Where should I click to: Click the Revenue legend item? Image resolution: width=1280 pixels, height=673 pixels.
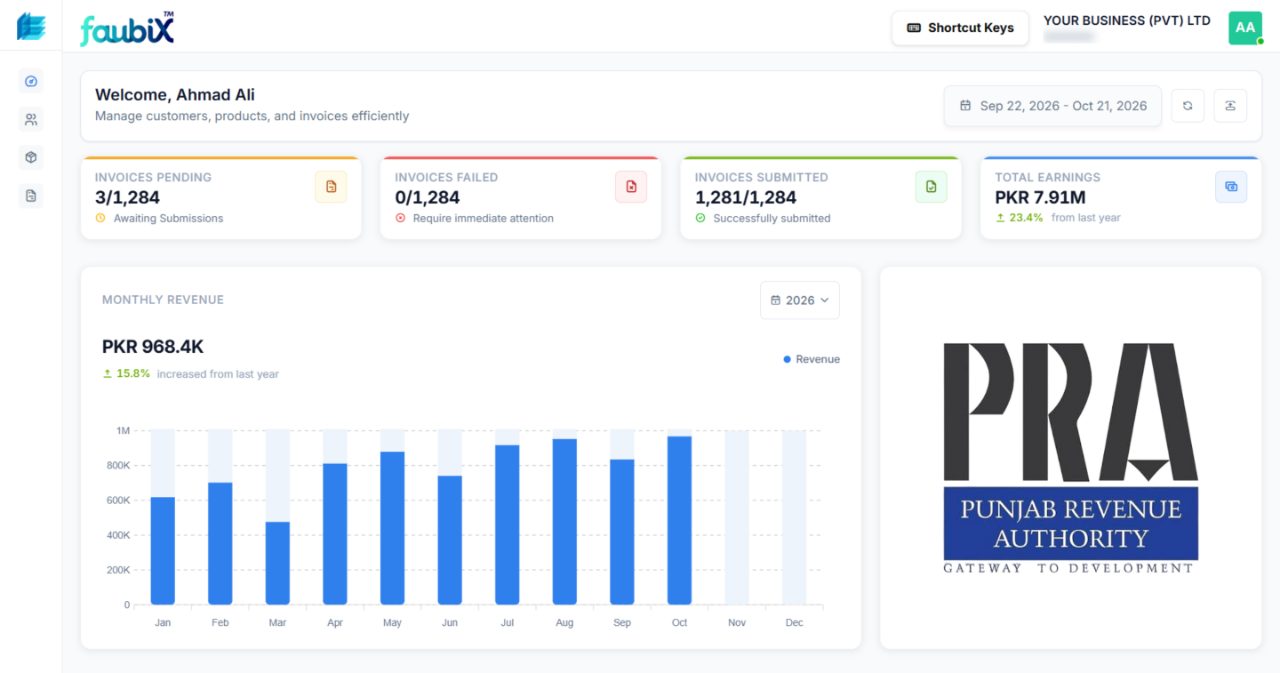point(812,359)
